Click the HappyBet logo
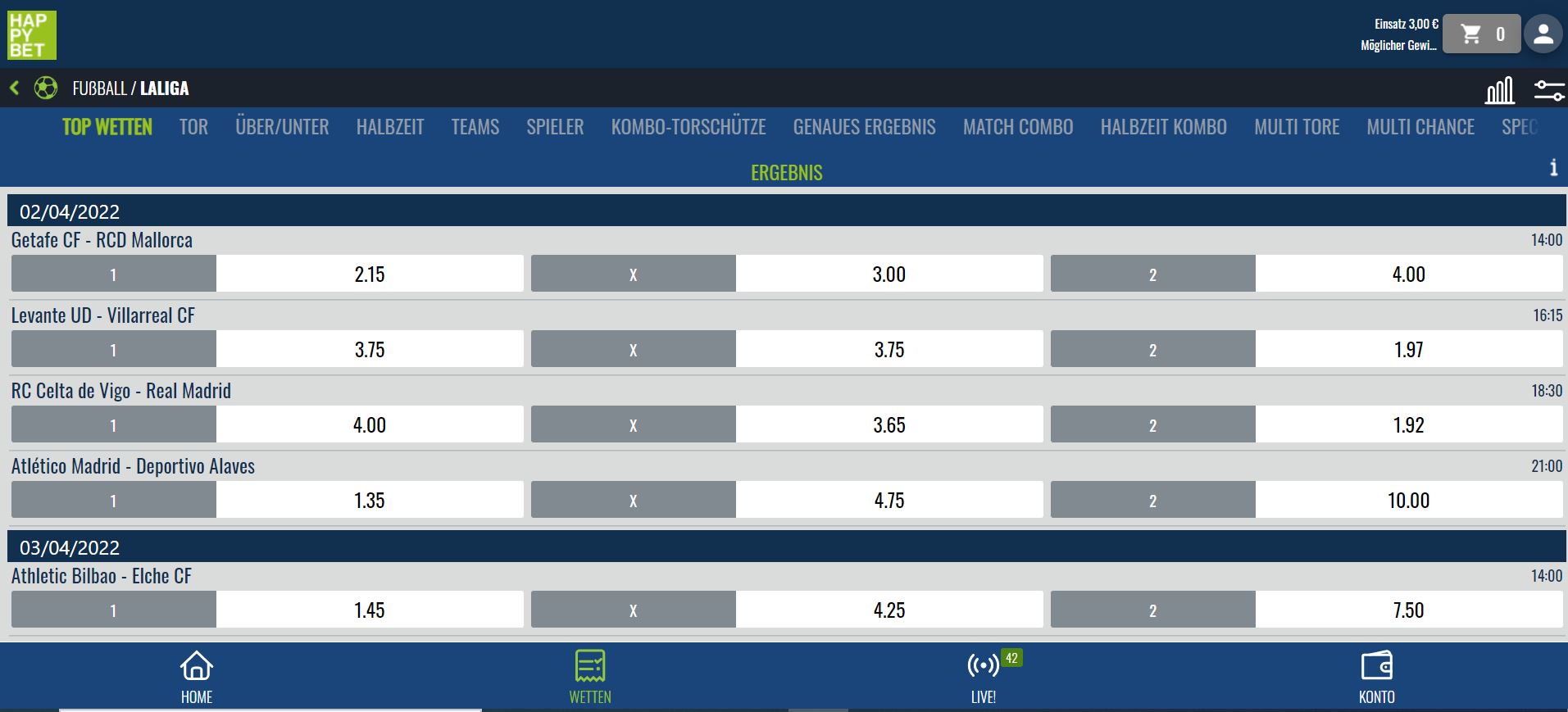 32,34
